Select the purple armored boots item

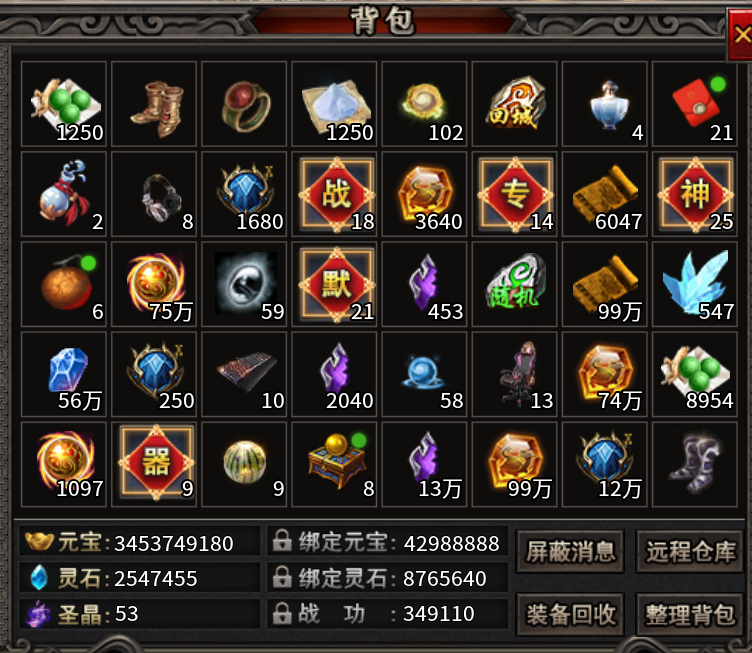click(x=695, y=464)
